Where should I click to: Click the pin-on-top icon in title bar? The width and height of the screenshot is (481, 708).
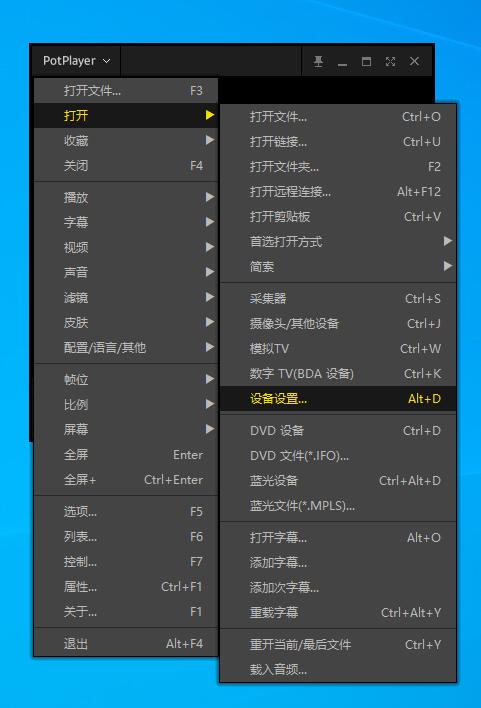tap(318, 61)
